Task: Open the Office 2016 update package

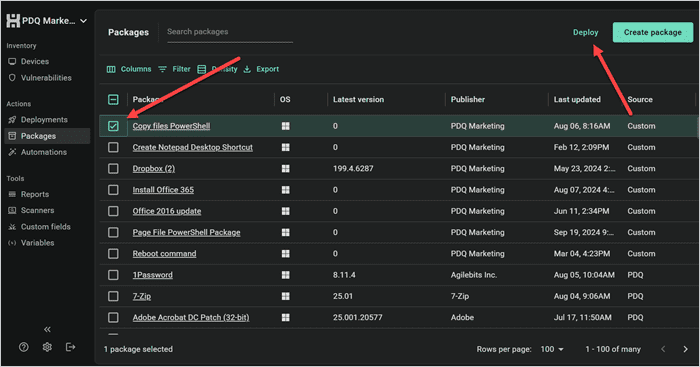Action: tap(167, 211)
